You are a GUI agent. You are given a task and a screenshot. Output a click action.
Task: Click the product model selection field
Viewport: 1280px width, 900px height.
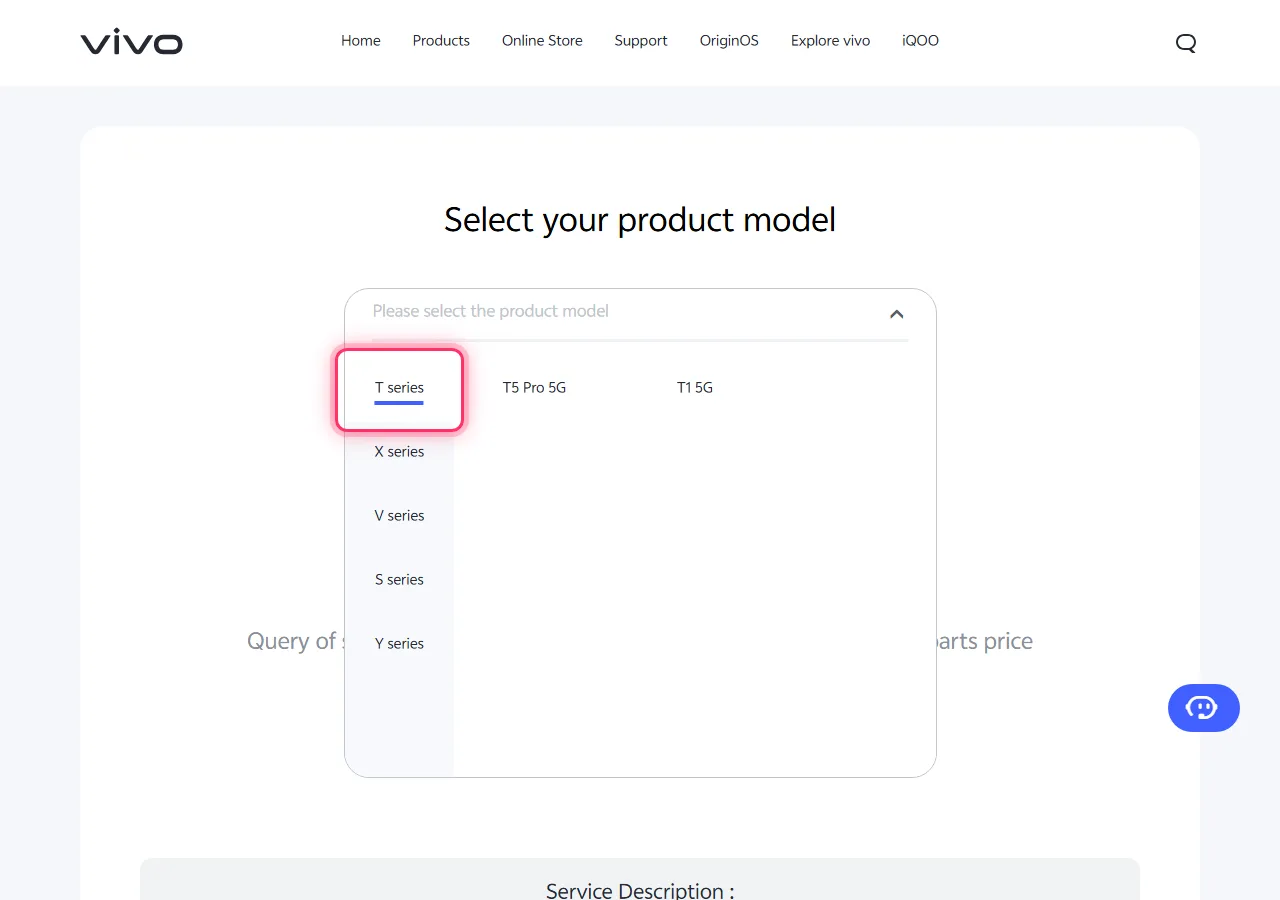640,312
